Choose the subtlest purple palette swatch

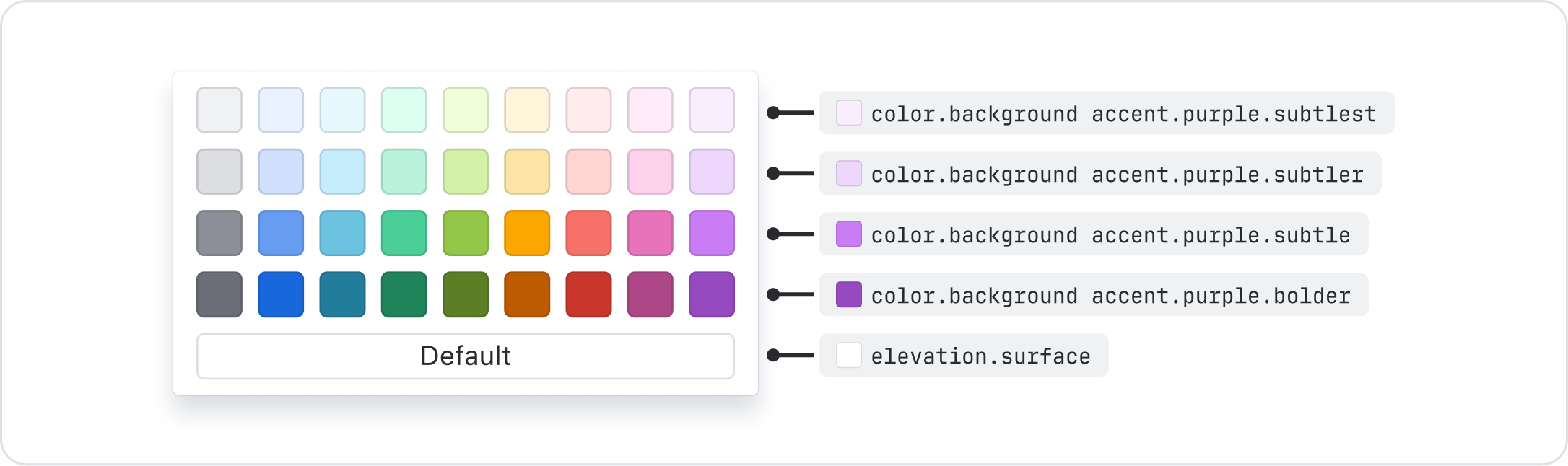pos(712,110)
